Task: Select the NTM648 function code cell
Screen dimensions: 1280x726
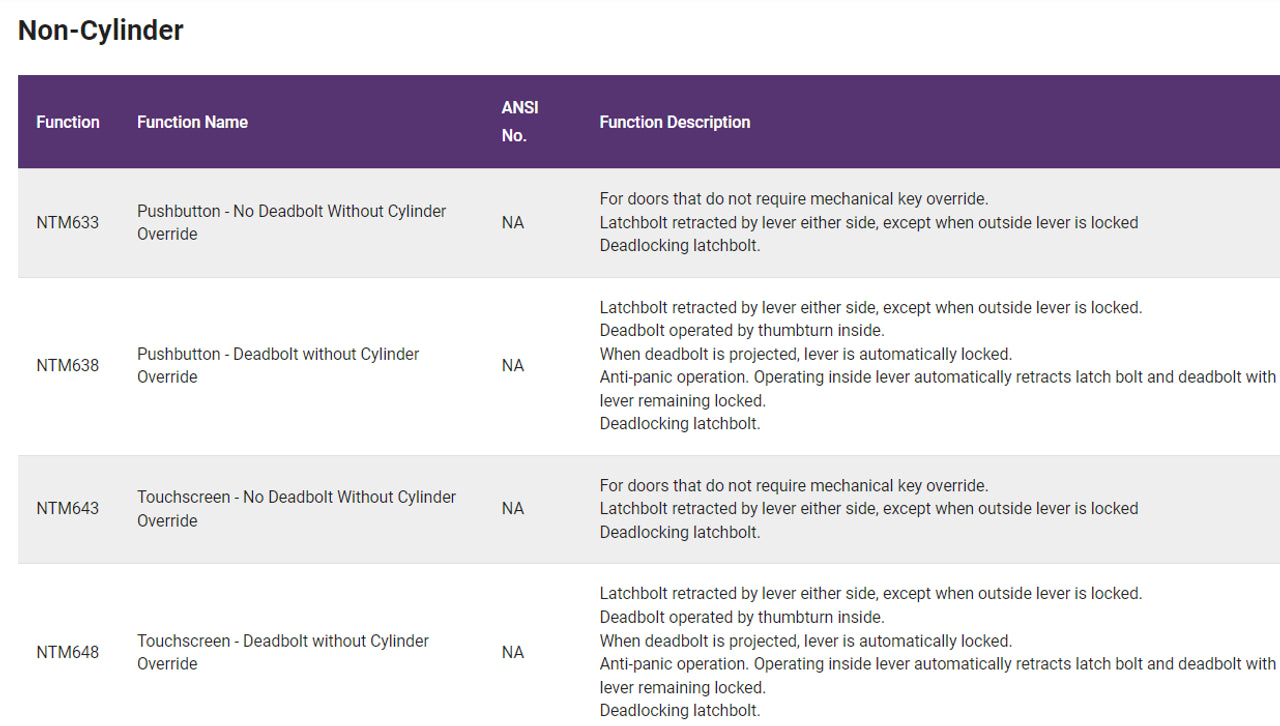Action: 68,653
